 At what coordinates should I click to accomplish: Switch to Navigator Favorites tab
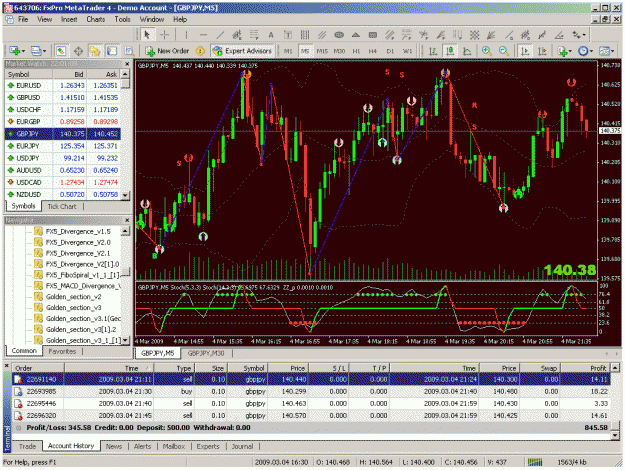(x=62, y=351)
